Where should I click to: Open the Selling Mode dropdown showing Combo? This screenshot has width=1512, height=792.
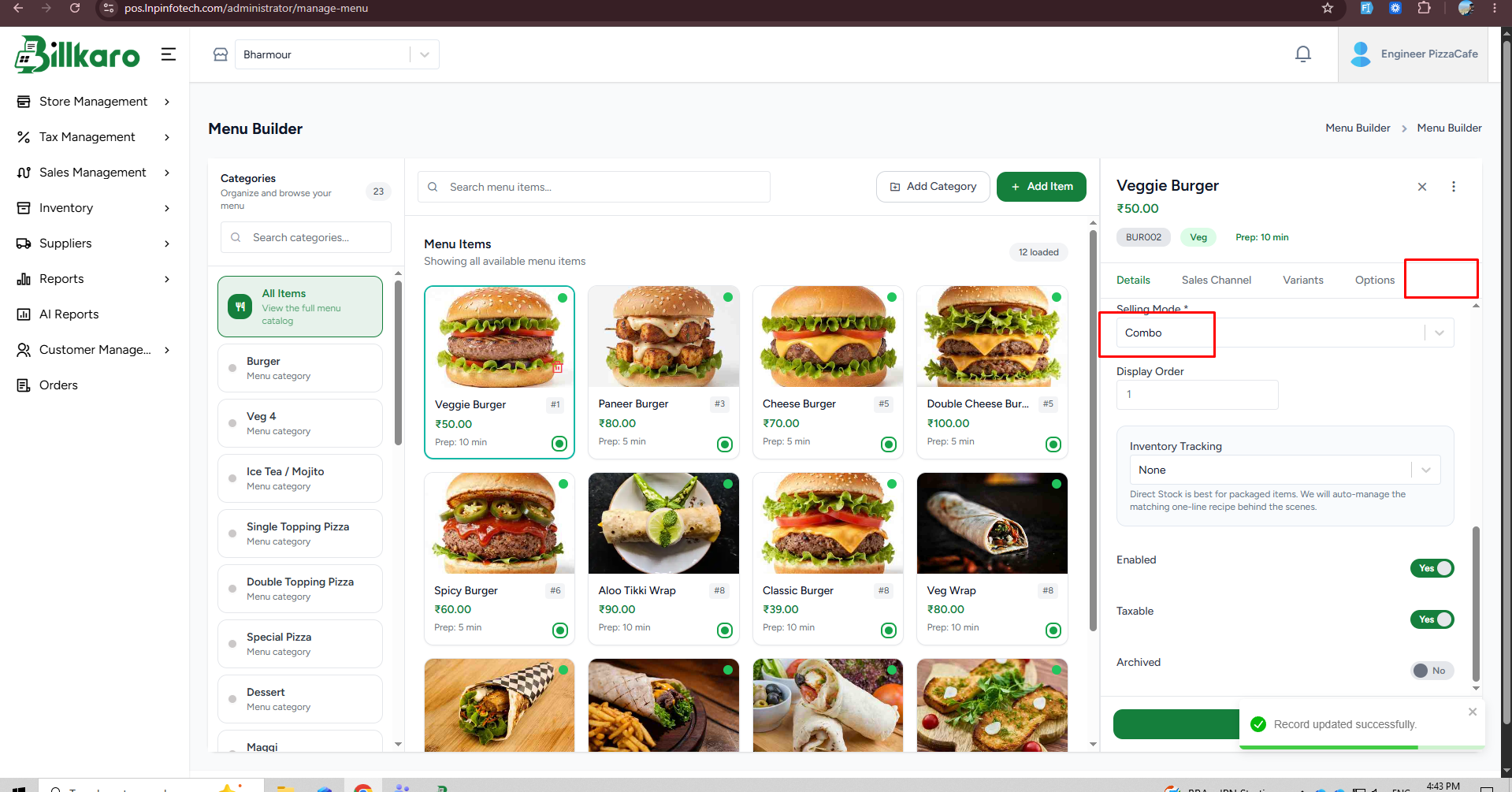(x=1285, y=333)
